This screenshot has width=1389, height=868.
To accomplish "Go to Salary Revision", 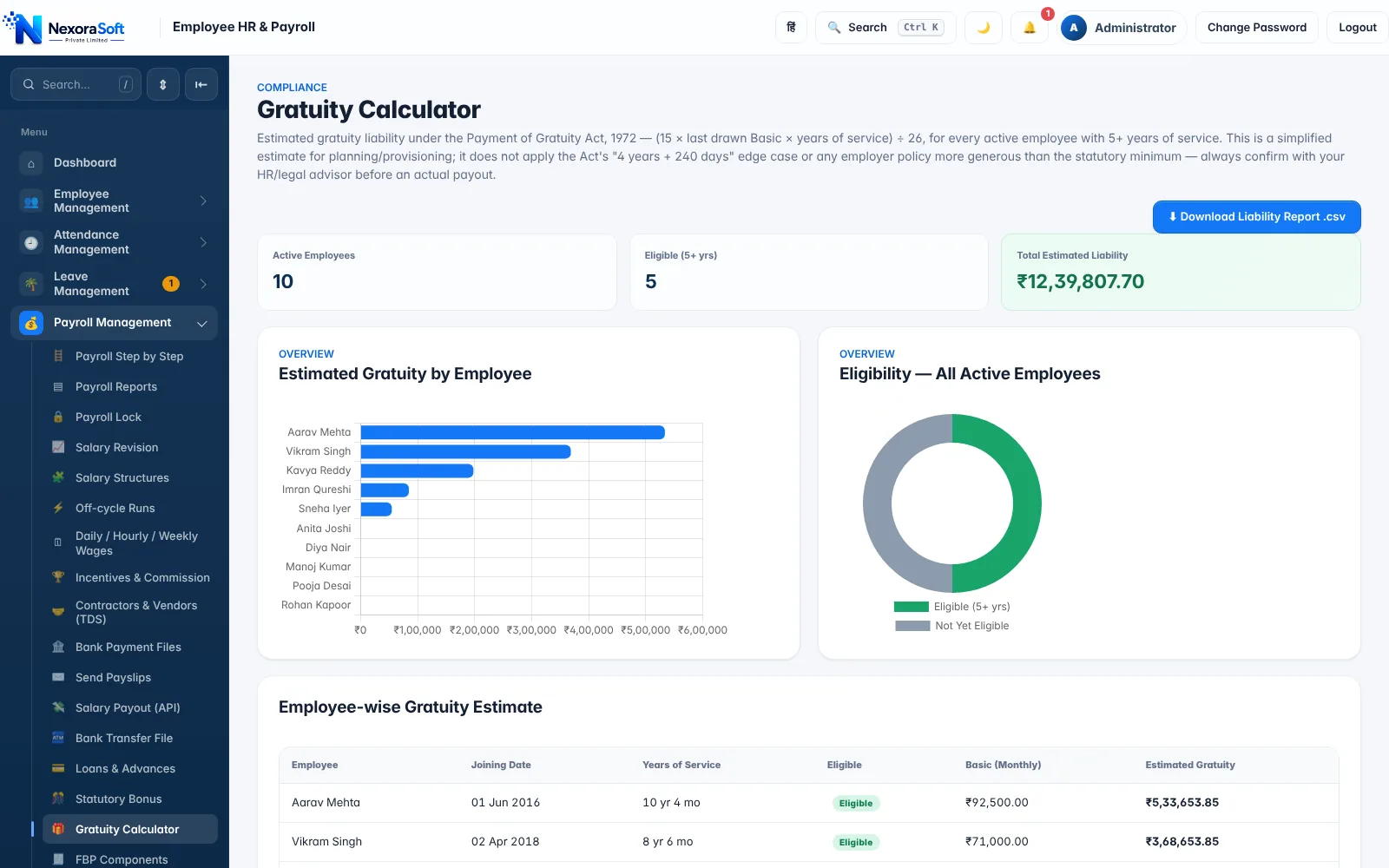I will 129,448.
